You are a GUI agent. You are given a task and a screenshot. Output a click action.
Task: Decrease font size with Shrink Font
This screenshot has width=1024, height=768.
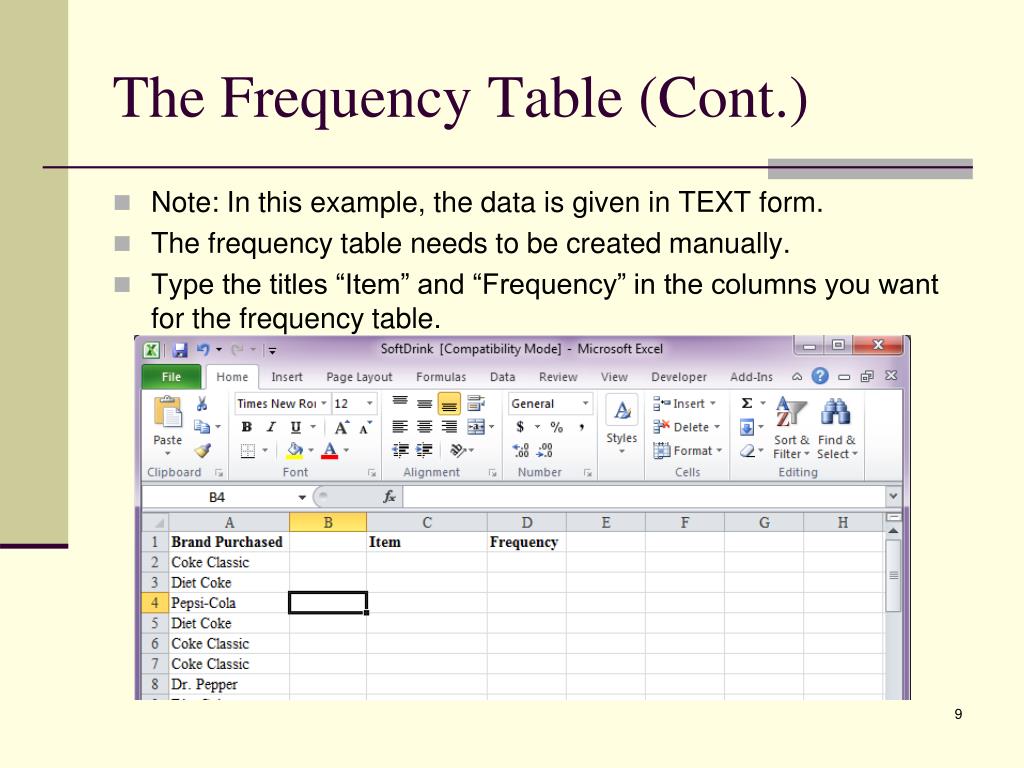pos(365,428)
